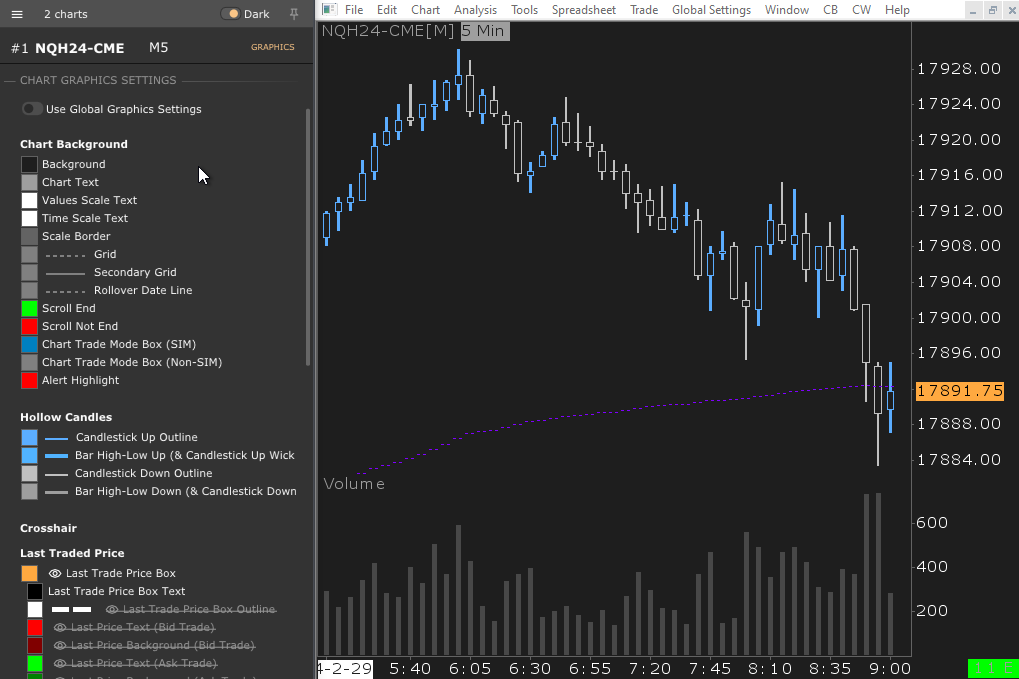
Task: Open the CB menu
Action: pos(830,10)
